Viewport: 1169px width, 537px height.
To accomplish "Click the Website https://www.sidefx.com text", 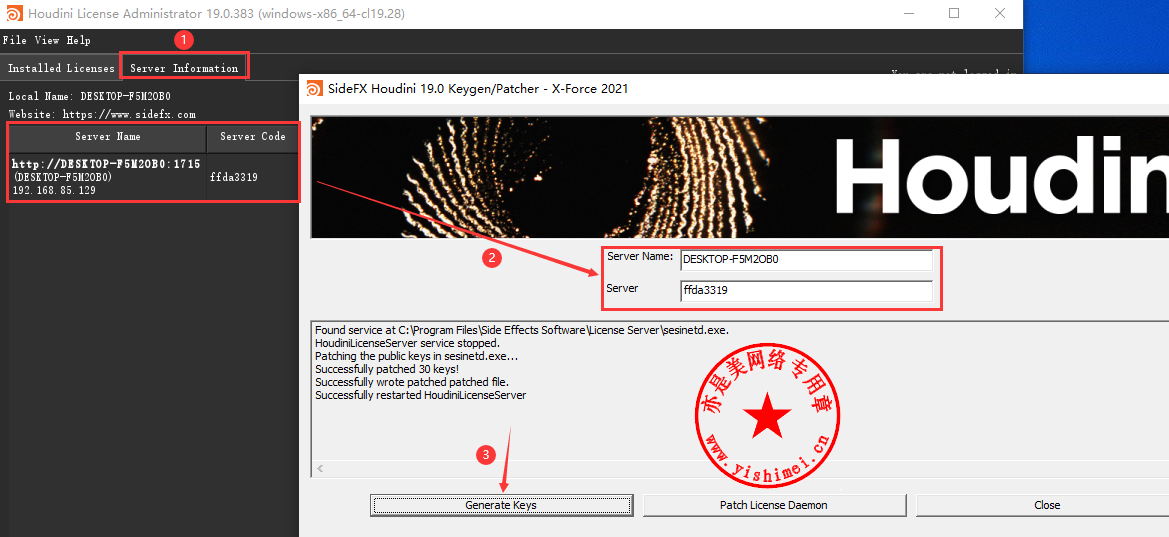I will point(102,115).
